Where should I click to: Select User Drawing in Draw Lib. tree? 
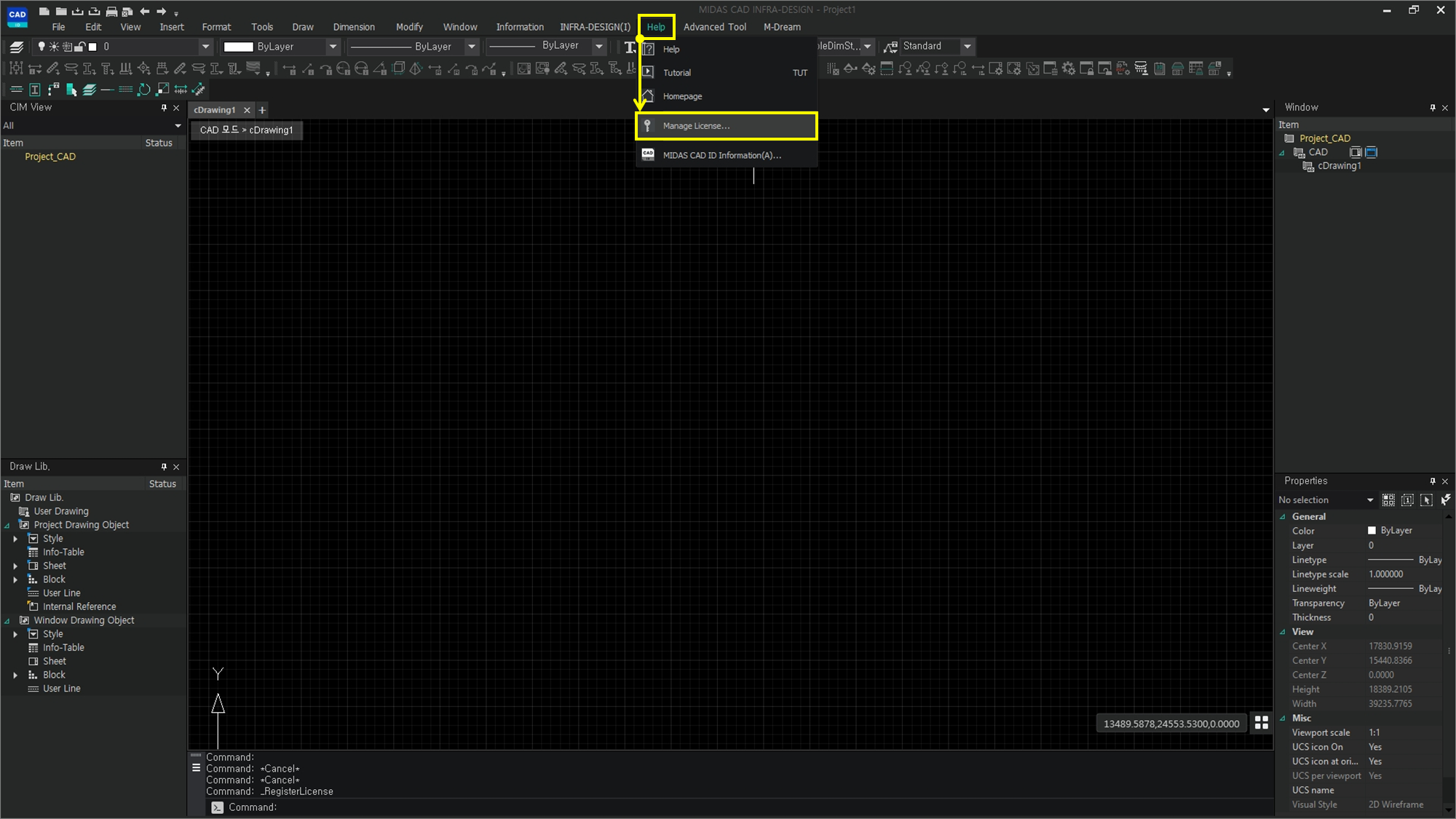coord(61,511)
